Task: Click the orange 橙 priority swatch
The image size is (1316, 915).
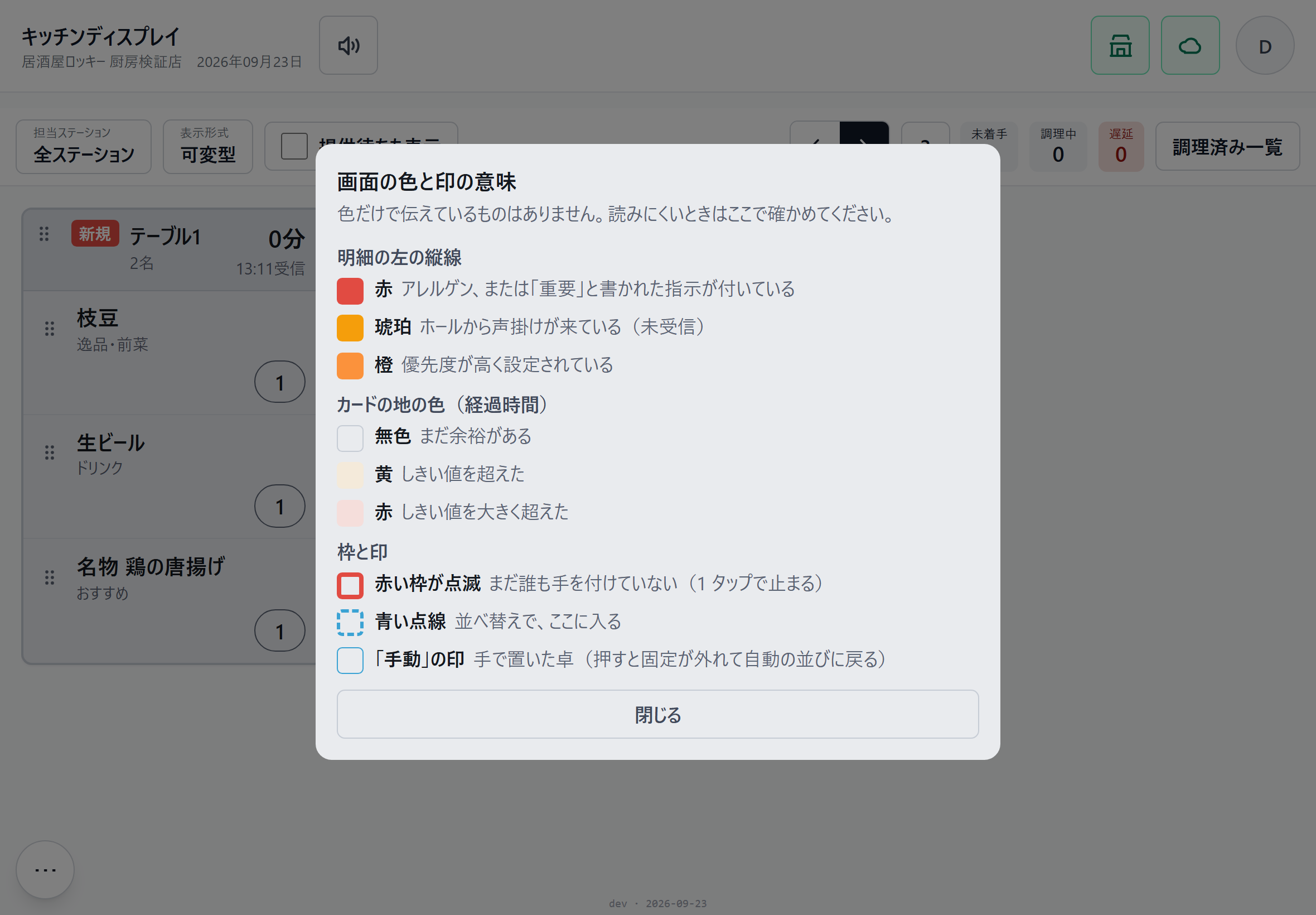Action: 350,367
